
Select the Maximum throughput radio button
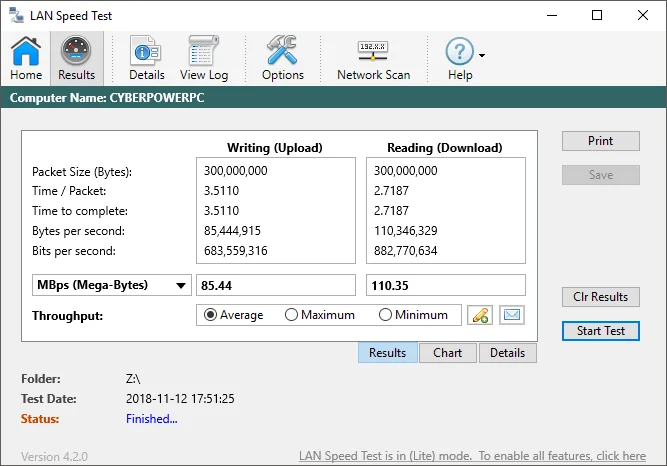coord(292,315)
